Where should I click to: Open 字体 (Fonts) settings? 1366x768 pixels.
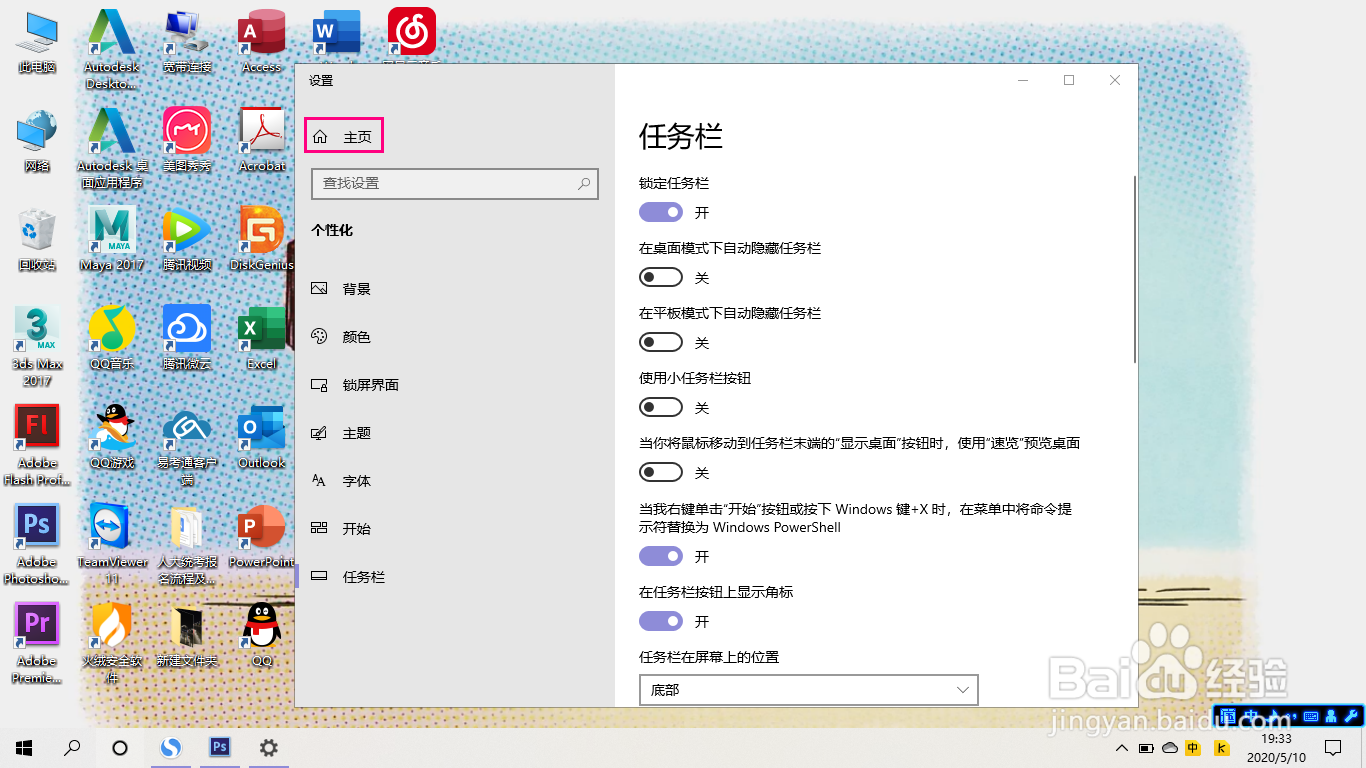(355, 481)
